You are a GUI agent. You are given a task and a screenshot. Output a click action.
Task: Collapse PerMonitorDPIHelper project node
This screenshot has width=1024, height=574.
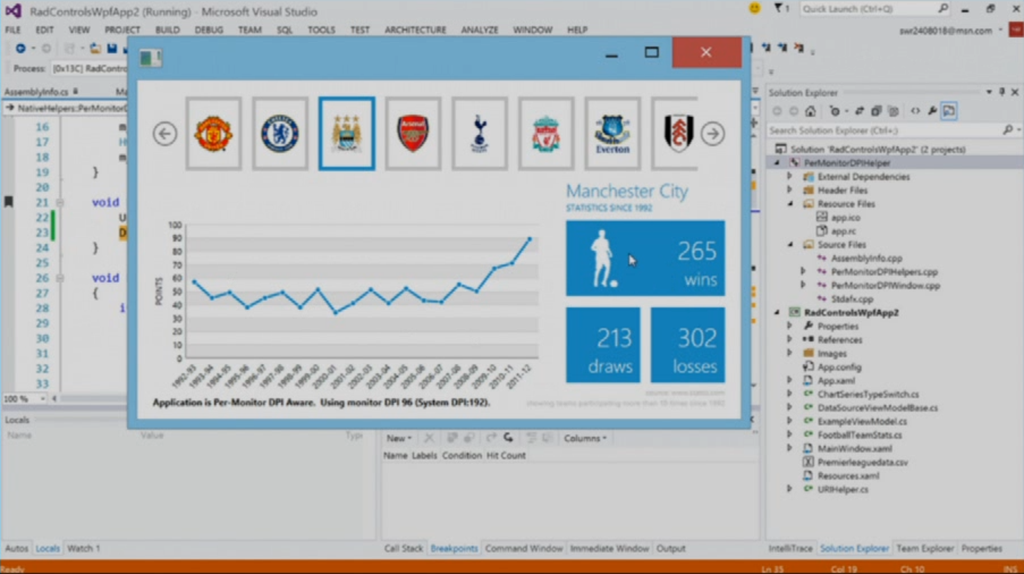tap(776, 163)
